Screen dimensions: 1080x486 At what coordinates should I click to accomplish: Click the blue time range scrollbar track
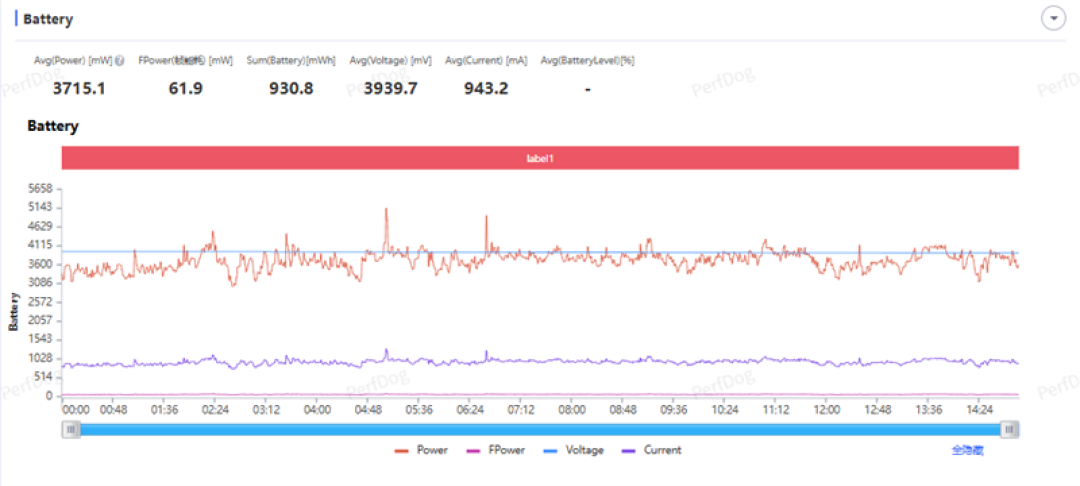(540, 430)
